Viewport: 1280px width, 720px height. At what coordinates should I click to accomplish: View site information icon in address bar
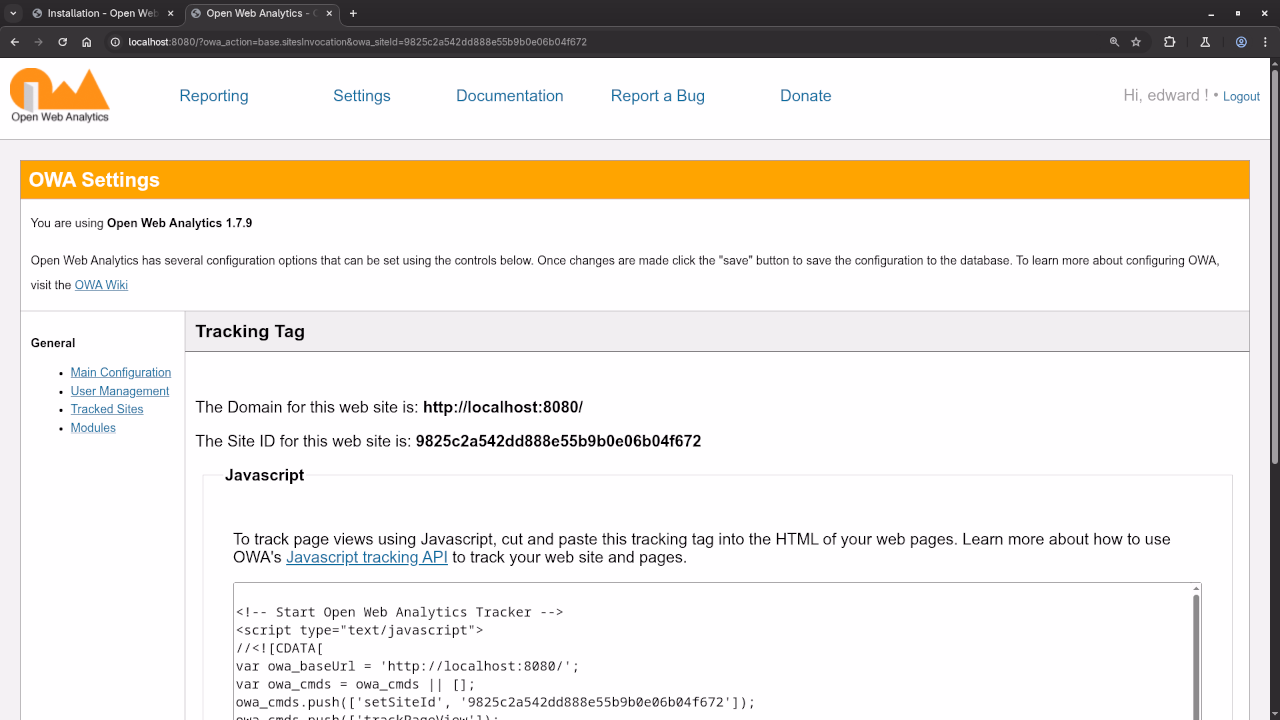[x=115, y=42]
